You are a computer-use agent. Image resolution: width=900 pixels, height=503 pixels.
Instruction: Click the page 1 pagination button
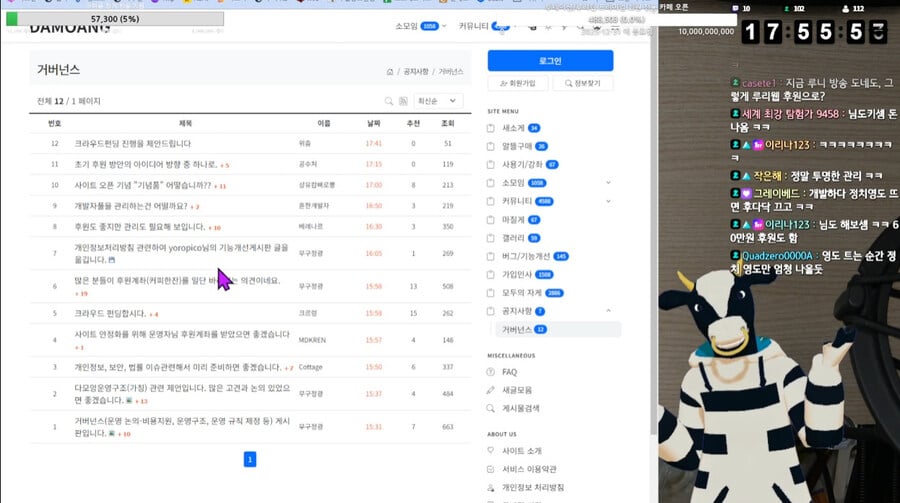(250, 459)
